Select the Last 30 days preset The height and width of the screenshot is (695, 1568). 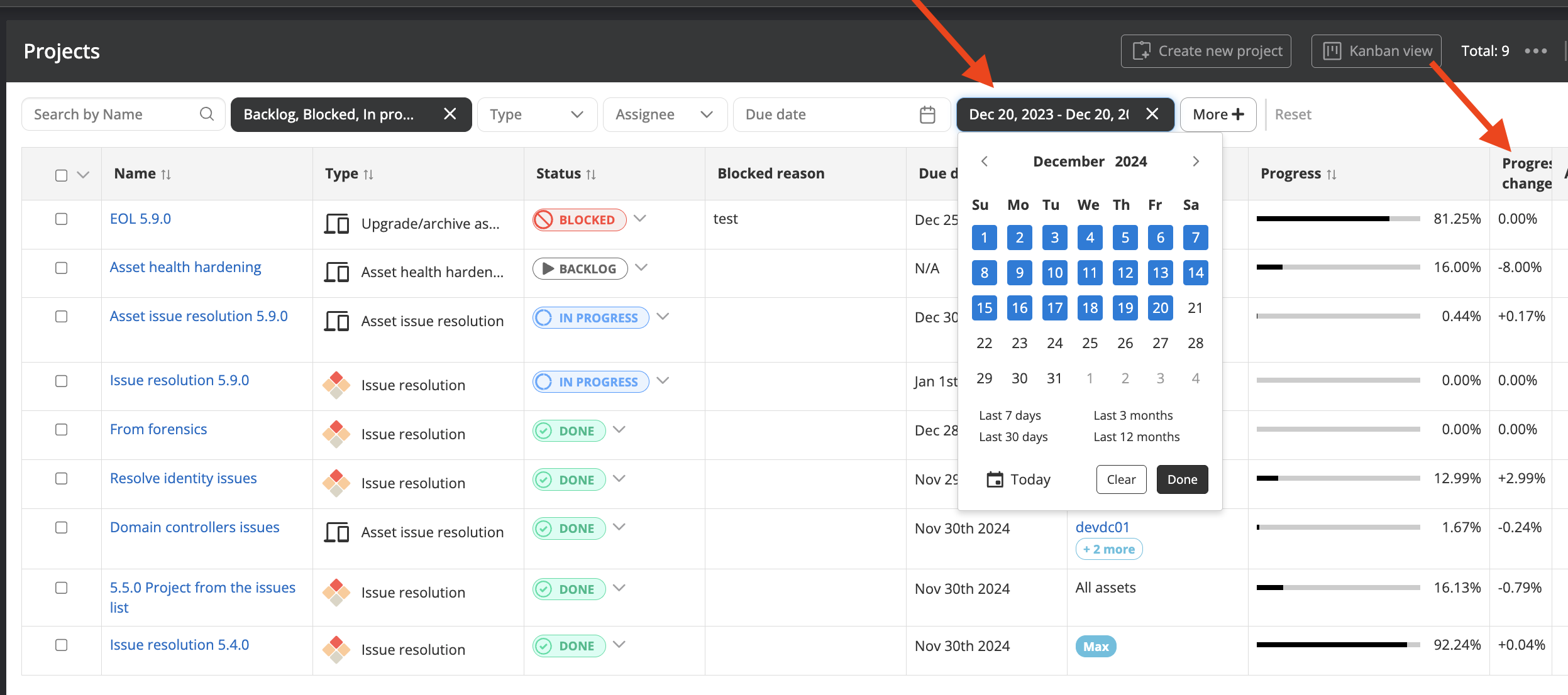pyautogui.click(x=1013, y=437)
